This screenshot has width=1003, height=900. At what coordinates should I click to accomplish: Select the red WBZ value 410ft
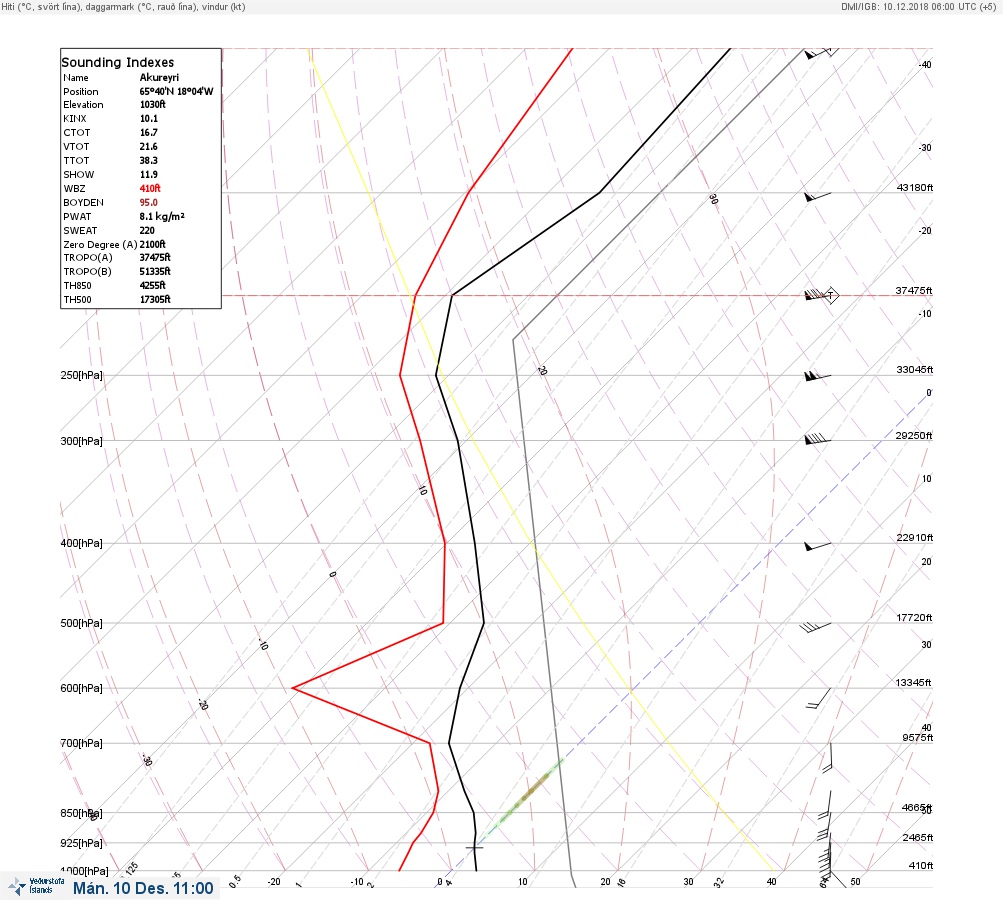150,188
